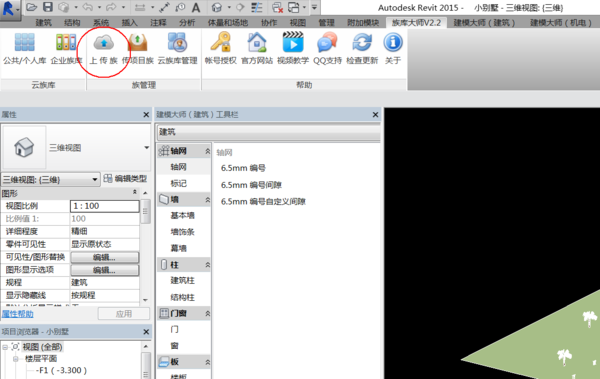
Task: Switch to the 建筑 ribbon tab
Action: [43, 23]
